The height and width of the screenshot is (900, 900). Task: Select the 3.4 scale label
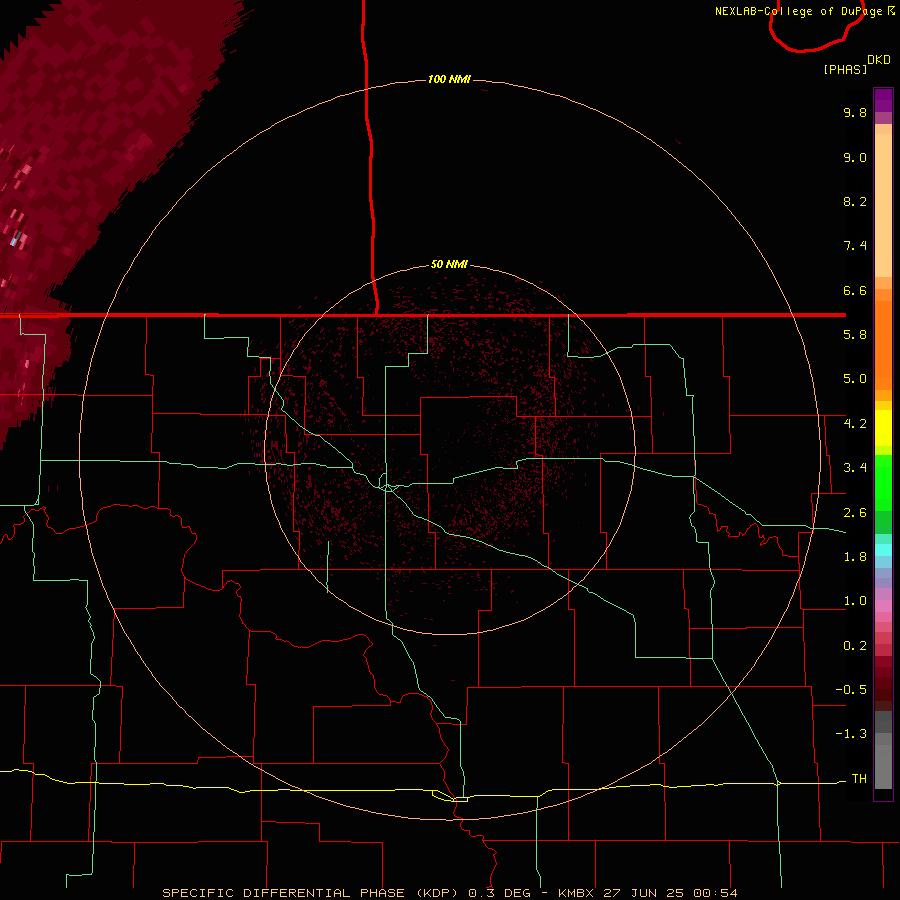(x=855, y=468)
